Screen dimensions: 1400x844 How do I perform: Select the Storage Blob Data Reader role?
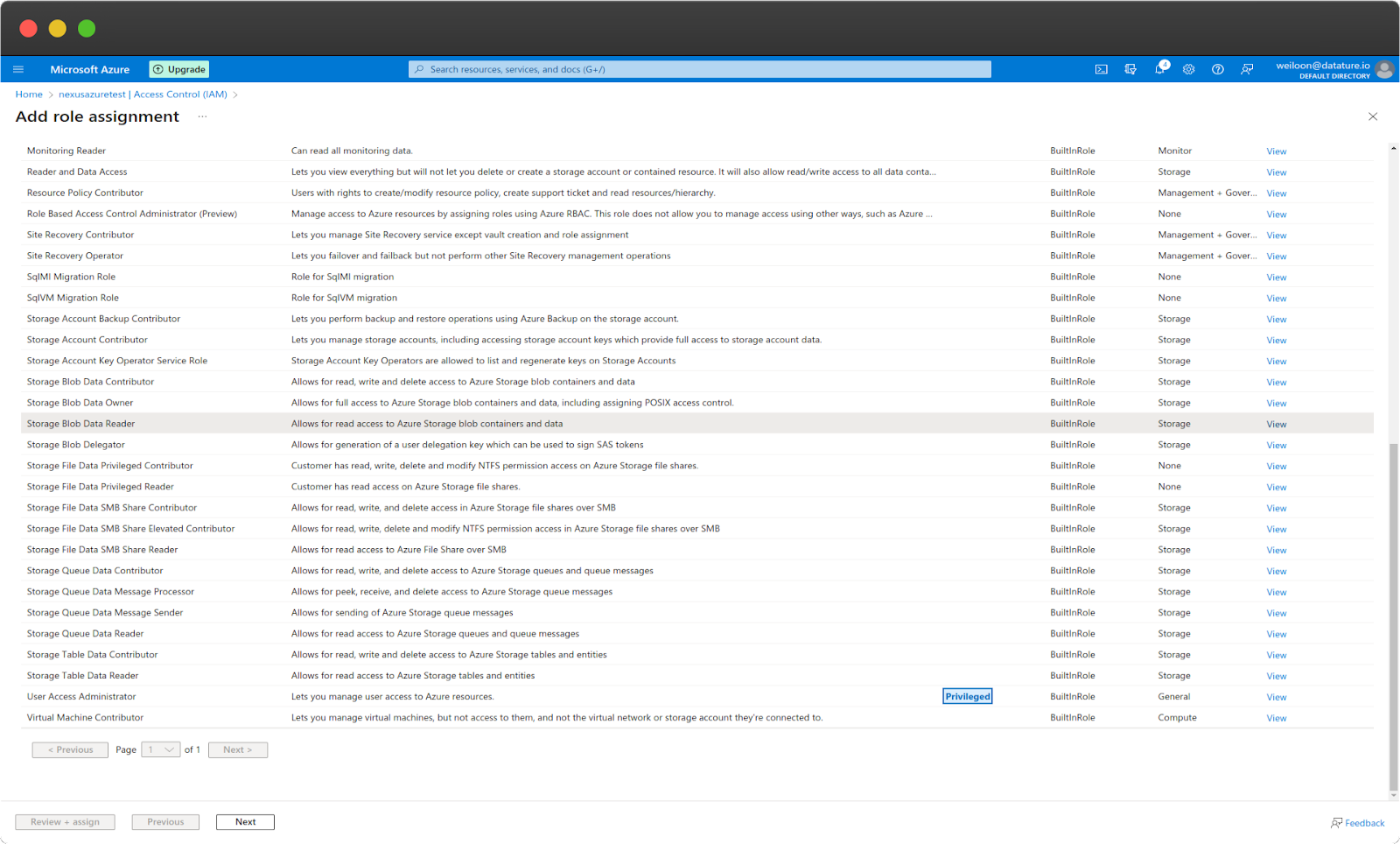(x=80, y=424)
